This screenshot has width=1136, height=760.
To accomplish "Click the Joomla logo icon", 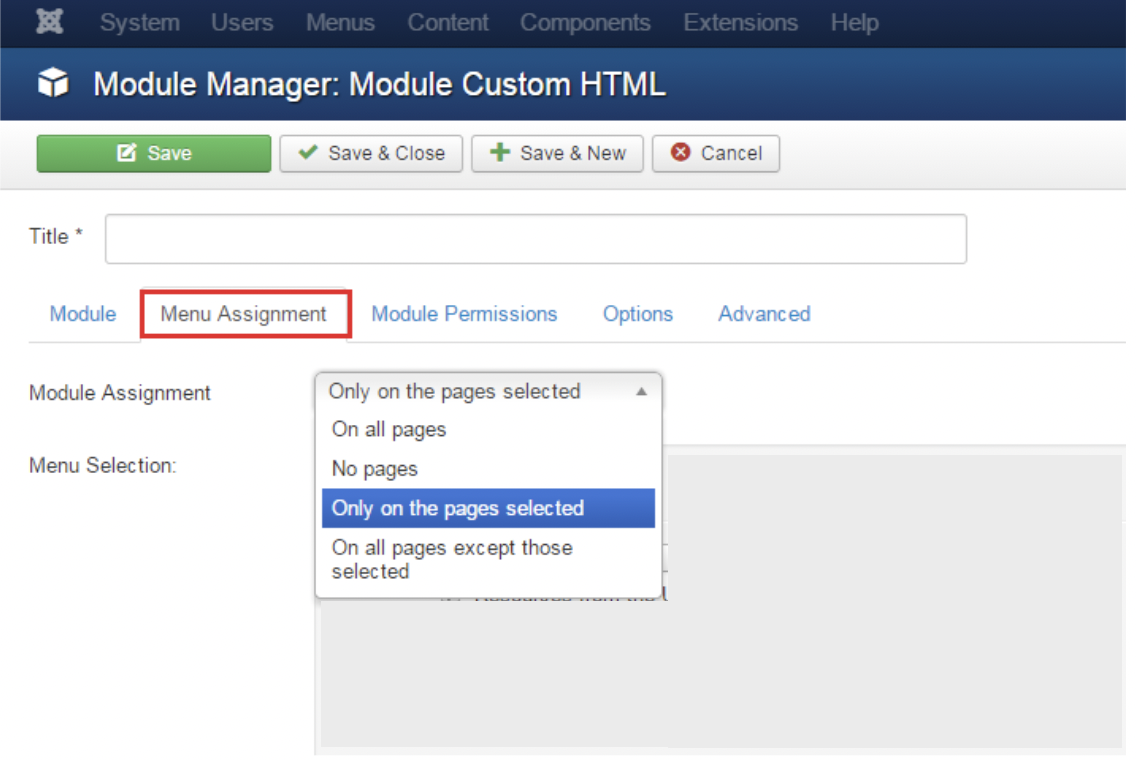I will [50, 23].
